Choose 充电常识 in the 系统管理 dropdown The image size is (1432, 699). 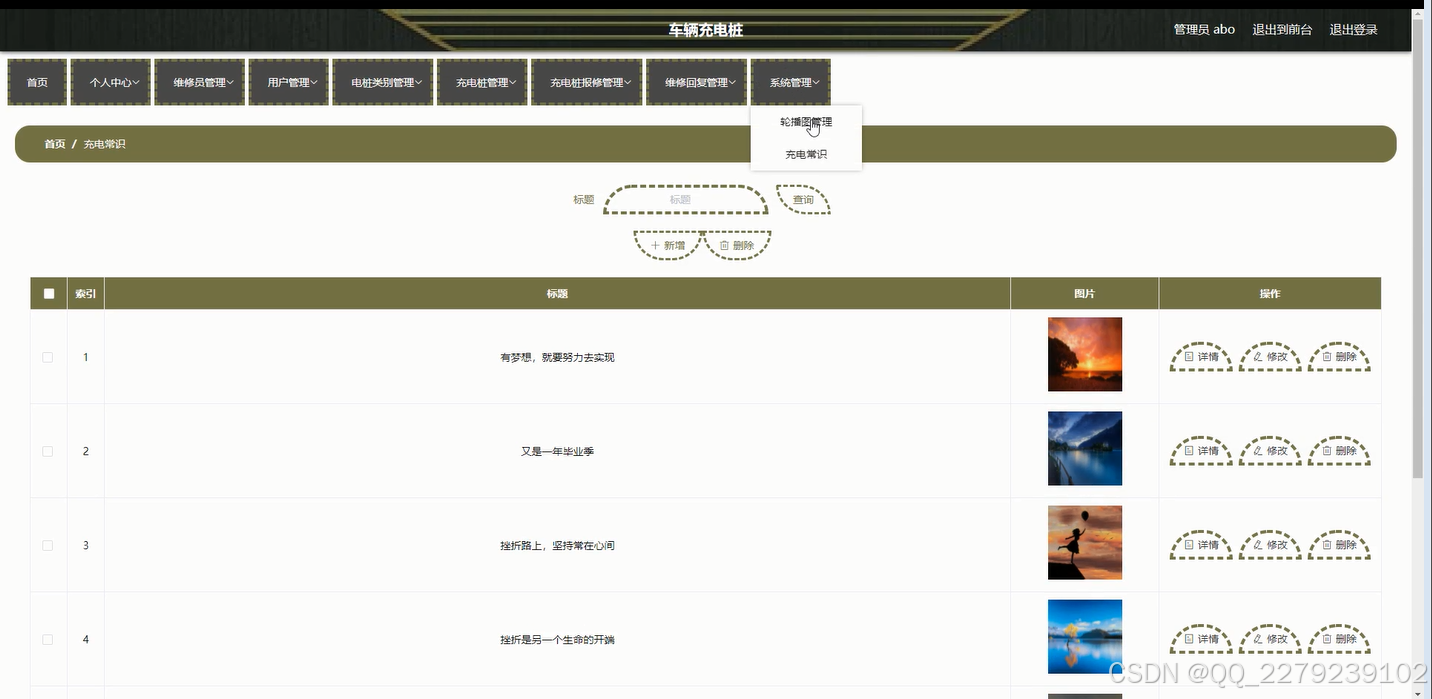[805, 154]
